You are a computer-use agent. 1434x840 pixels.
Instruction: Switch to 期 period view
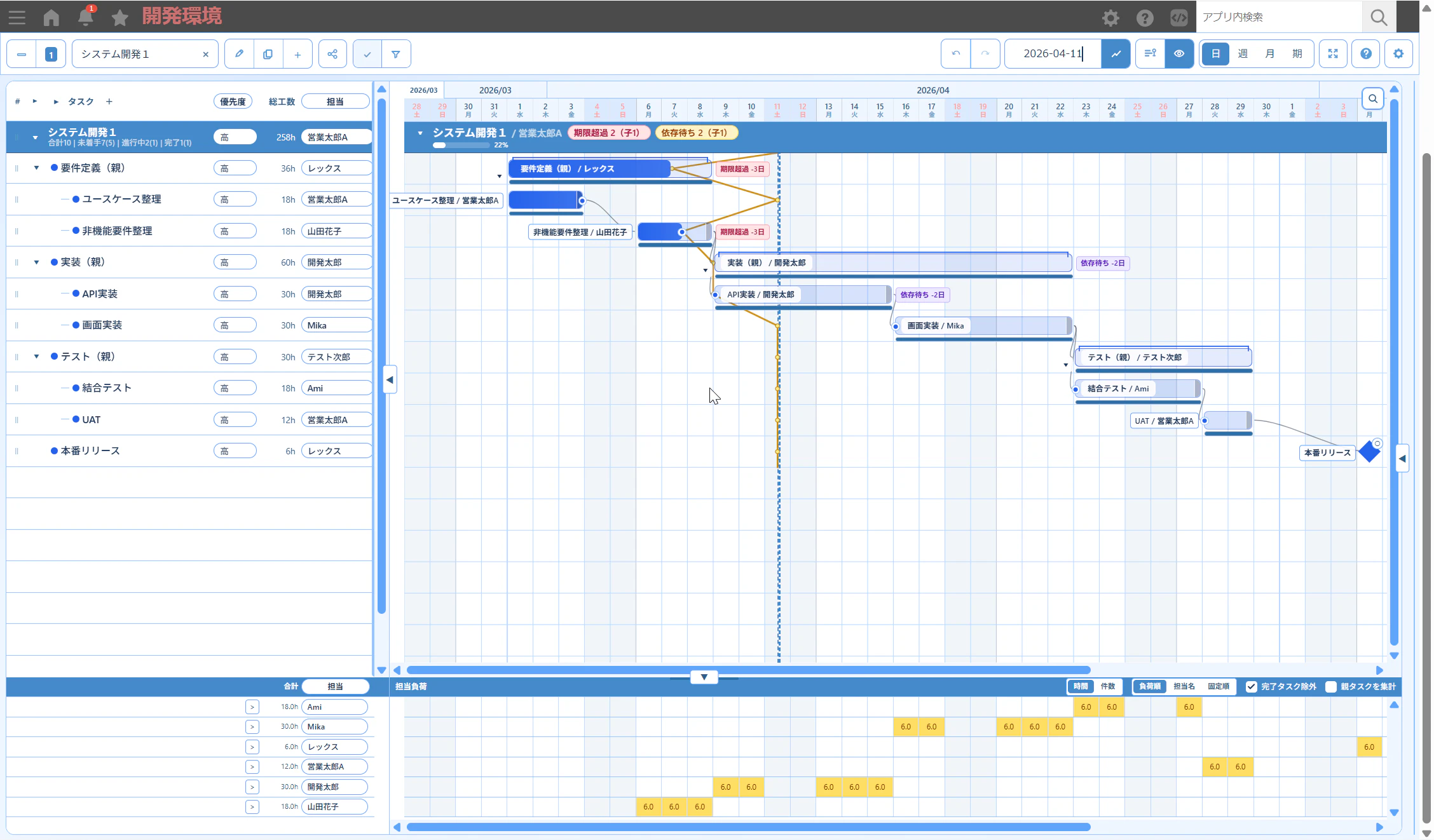1297,54
